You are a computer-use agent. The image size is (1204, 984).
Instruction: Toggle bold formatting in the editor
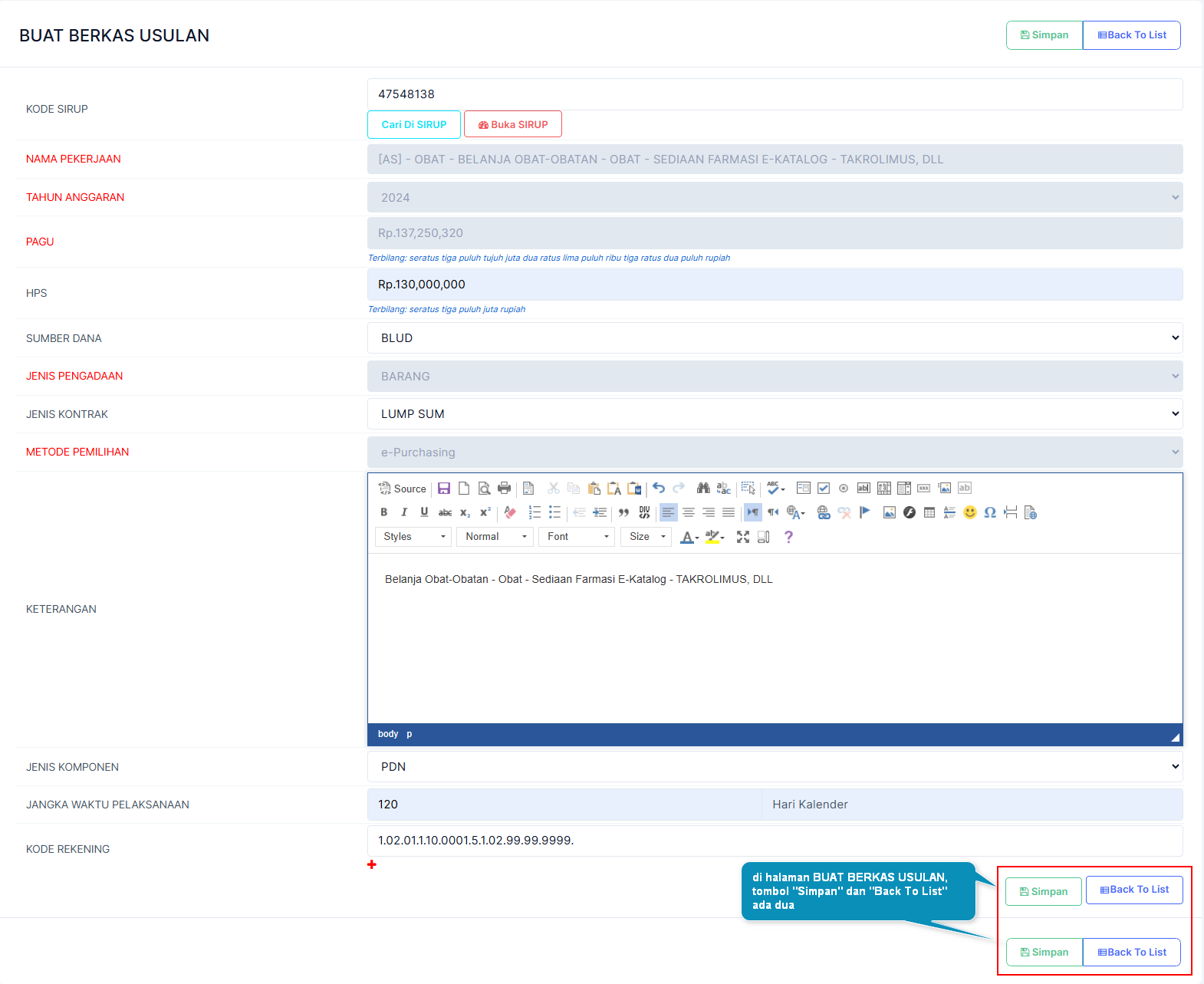click(384, 512)
